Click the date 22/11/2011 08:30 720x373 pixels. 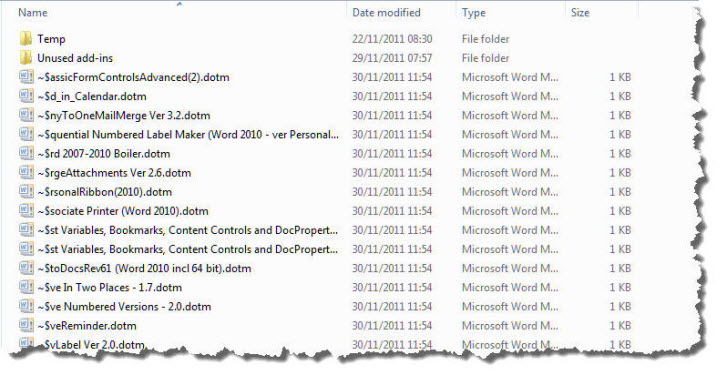[x=392, y=39]
